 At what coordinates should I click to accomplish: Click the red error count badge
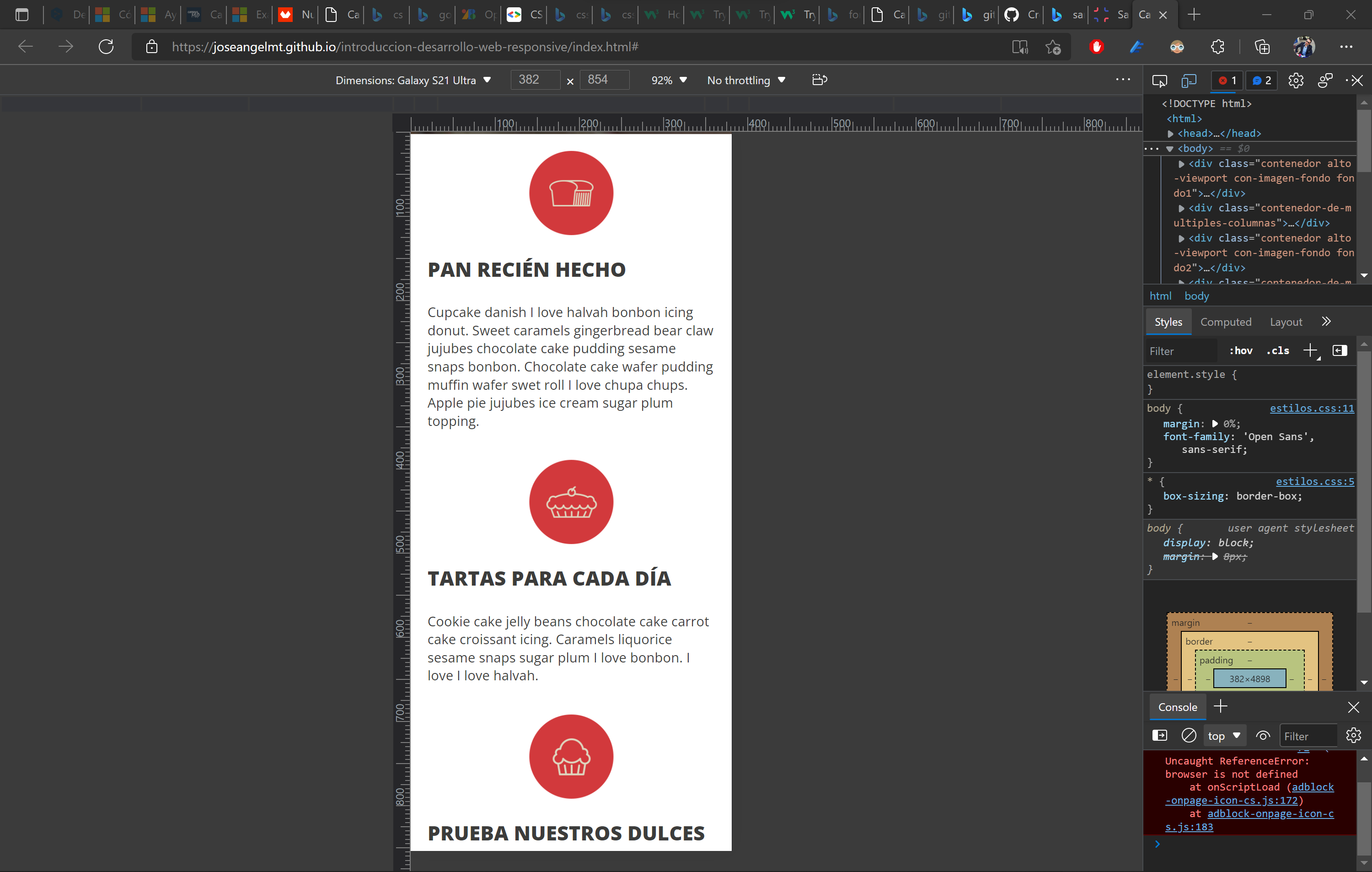pos(1227,81)
